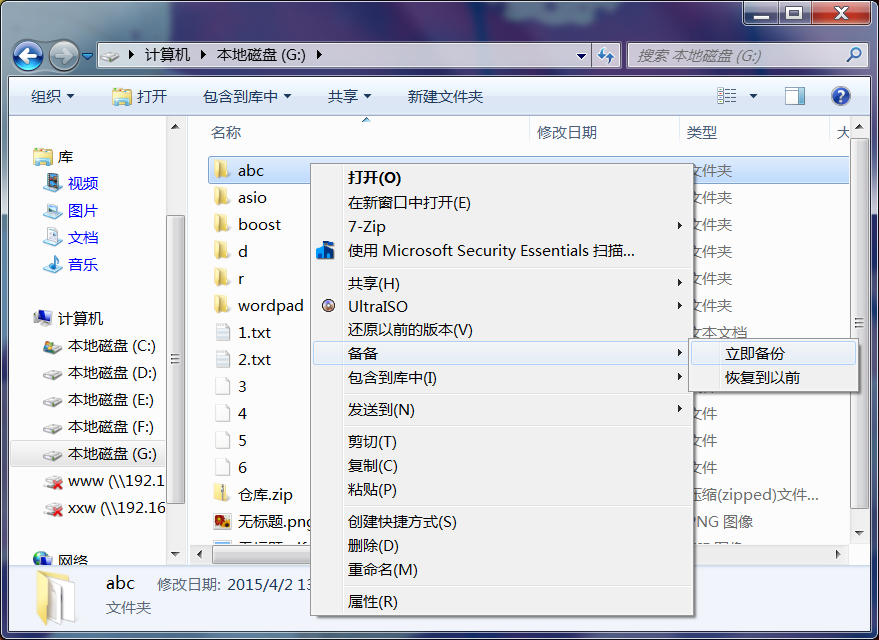Click the 打开 toolbar button
The image size is (879, 640).
tap(140, 96)
